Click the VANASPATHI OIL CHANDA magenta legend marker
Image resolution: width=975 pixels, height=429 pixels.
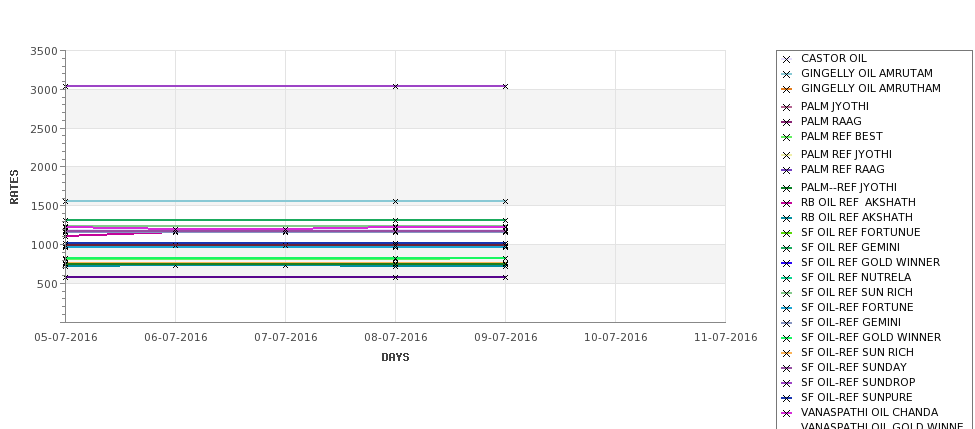tap(786, 413)
